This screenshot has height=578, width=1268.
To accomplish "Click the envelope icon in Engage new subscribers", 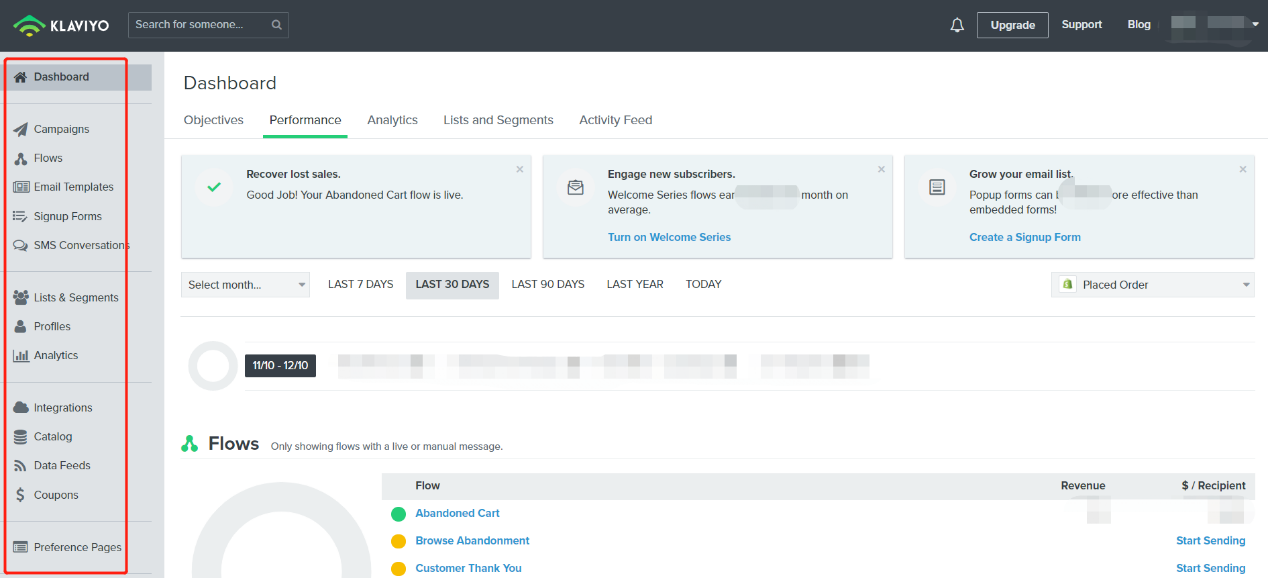I will 575,187.
